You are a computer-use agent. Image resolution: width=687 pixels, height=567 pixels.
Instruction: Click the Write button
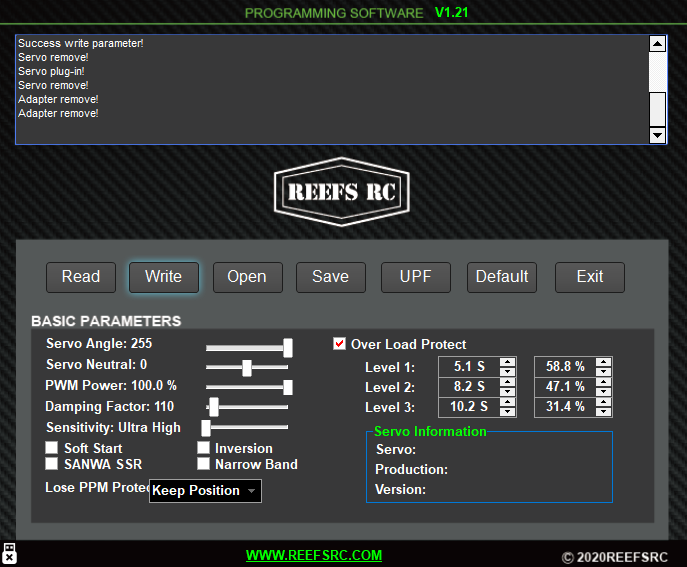coord(164,277)
